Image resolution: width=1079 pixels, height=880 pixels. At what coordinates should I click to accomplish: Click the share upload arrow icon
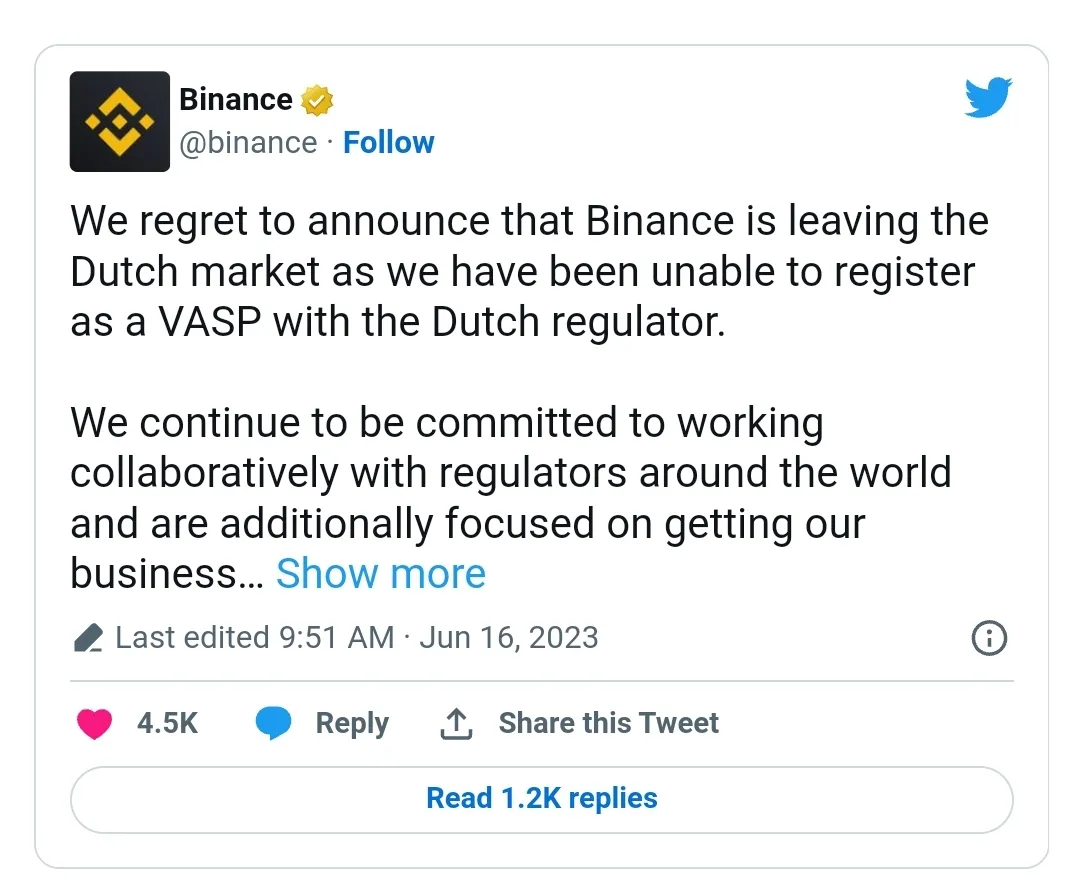point(456,723)
